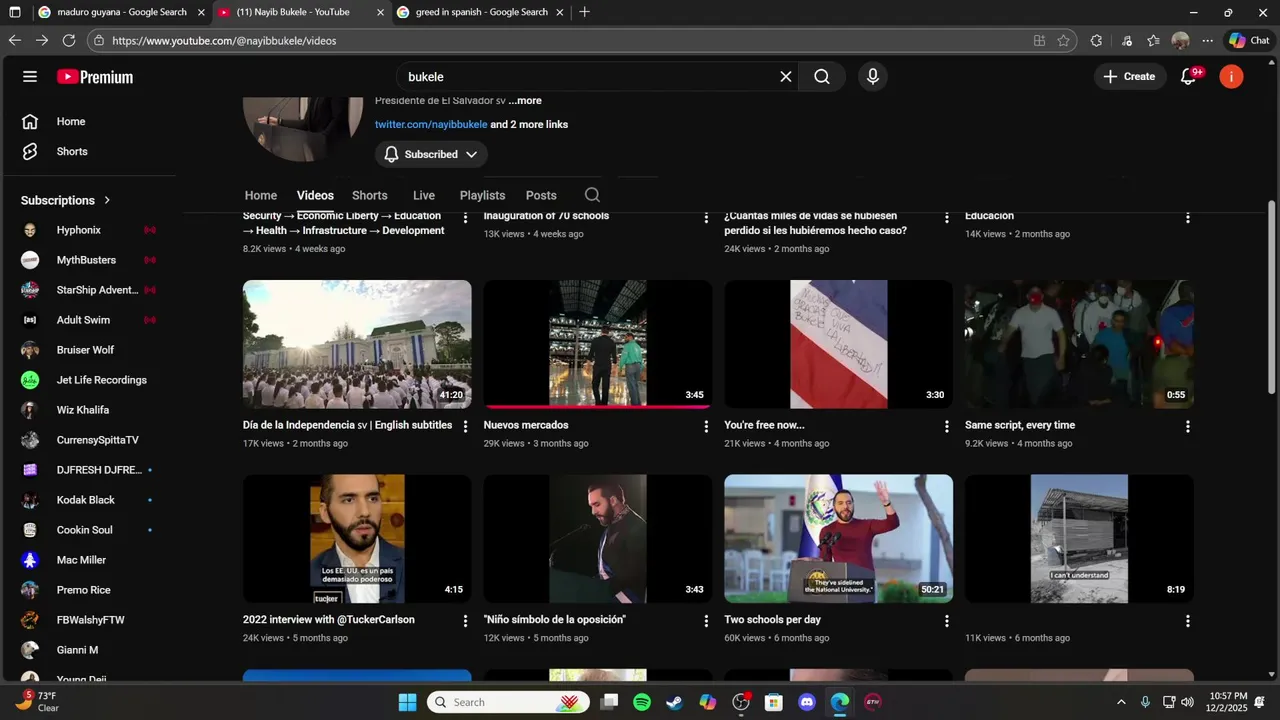Image resolution: width=1280 pixels, height=720 pixels.
Task: Open the YouTube hamburger guide menu
Action: pyautogui.click(x=30, y=77)
